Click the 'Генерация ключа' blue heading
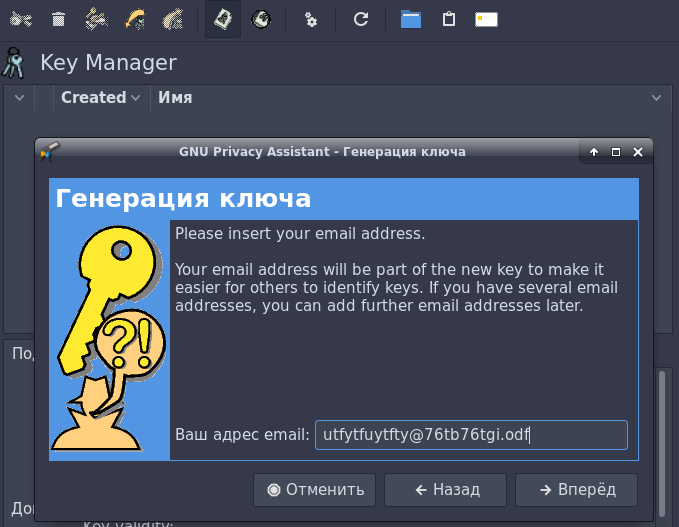Screen dimensions: 679x527 coord(183,199)
